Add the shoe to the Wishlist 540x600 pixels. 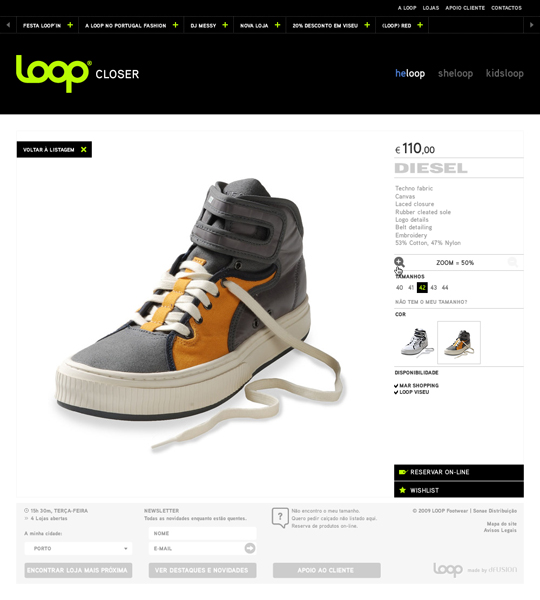click(459, 490)
